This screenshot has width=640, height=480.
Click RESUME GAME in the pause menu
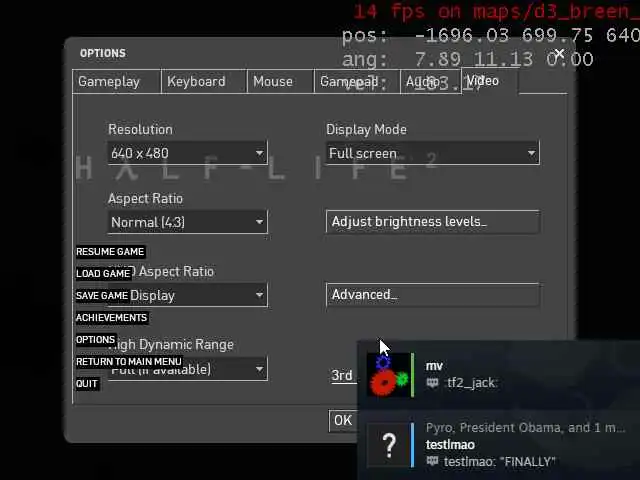[x=110, y=251]
